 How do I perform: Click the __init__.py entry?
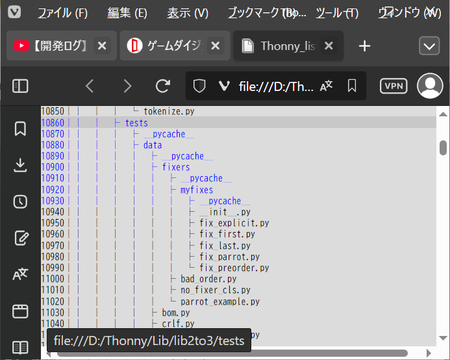[225, 212]
